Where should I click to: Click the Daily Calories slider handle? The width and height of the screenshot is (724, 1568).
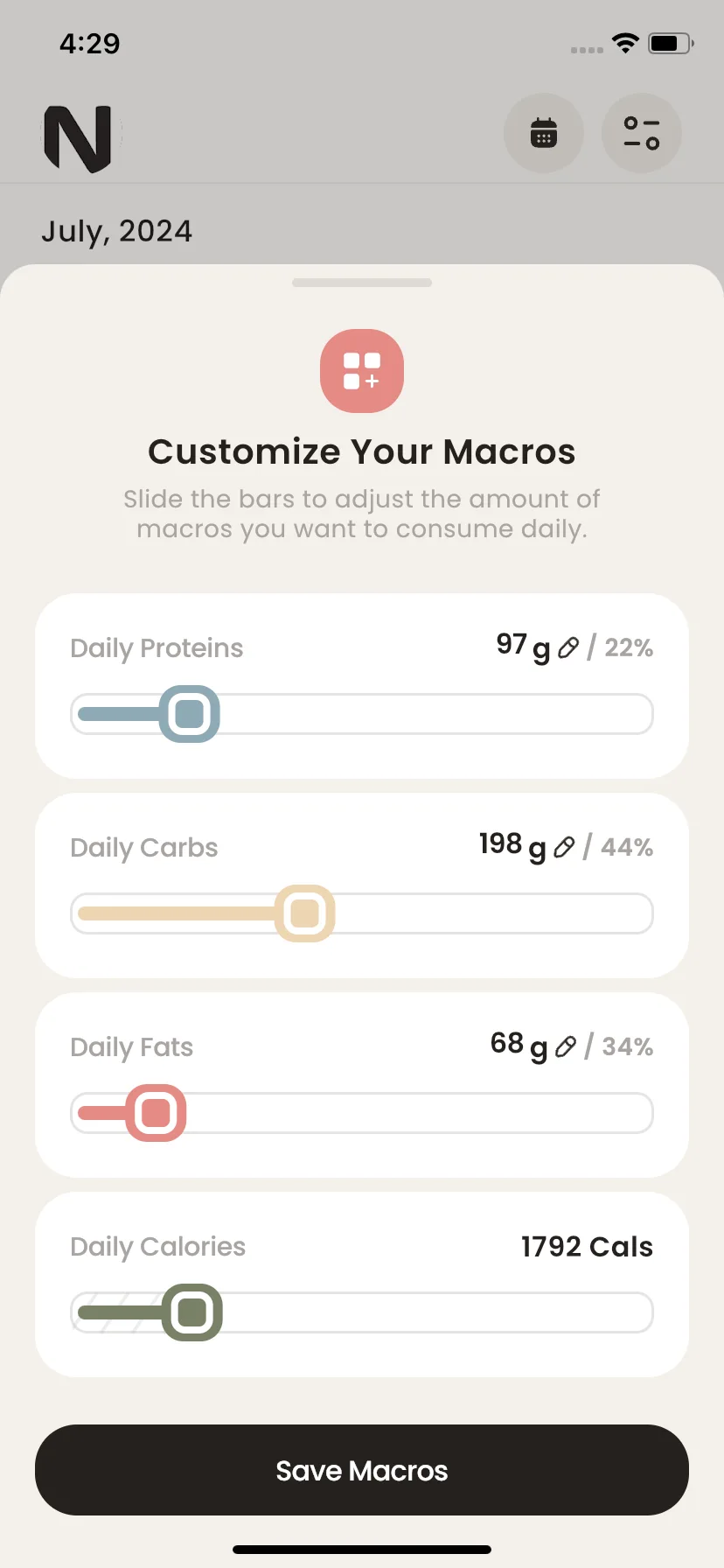pos(192,1312)
